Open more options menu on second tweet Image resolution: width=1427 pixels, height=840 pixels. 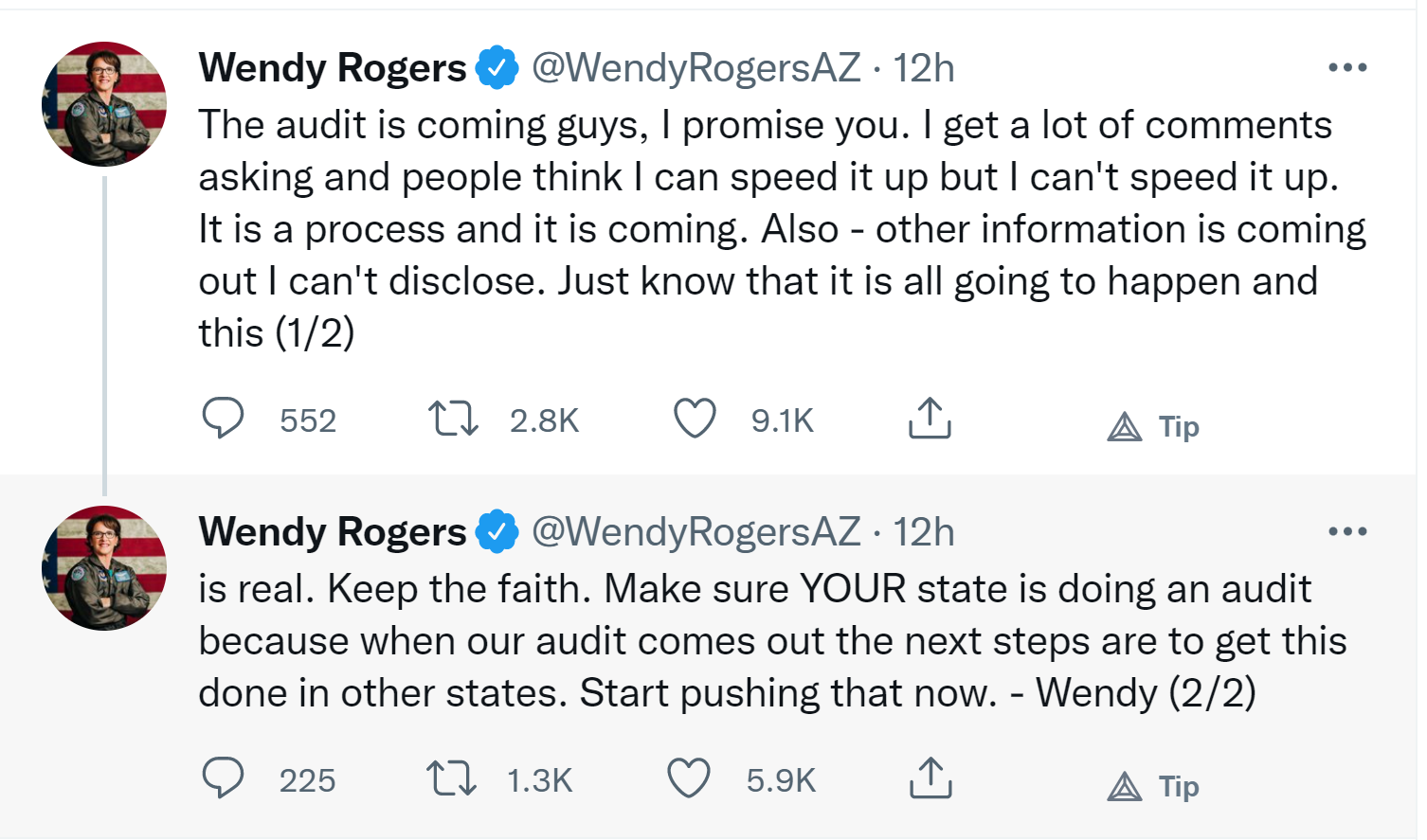[x=1347, y=532]
